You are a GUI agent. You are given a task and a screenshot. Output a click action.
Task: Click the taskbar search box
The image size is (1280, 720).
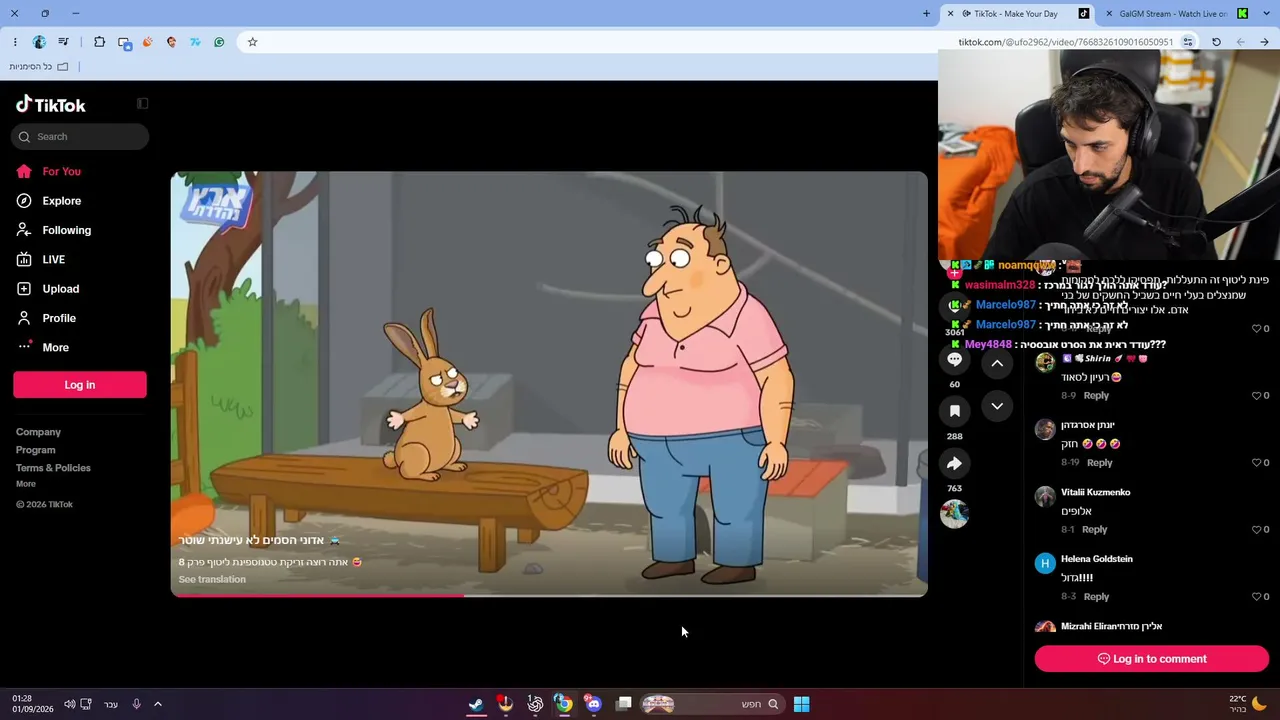[x=710, y=704]
